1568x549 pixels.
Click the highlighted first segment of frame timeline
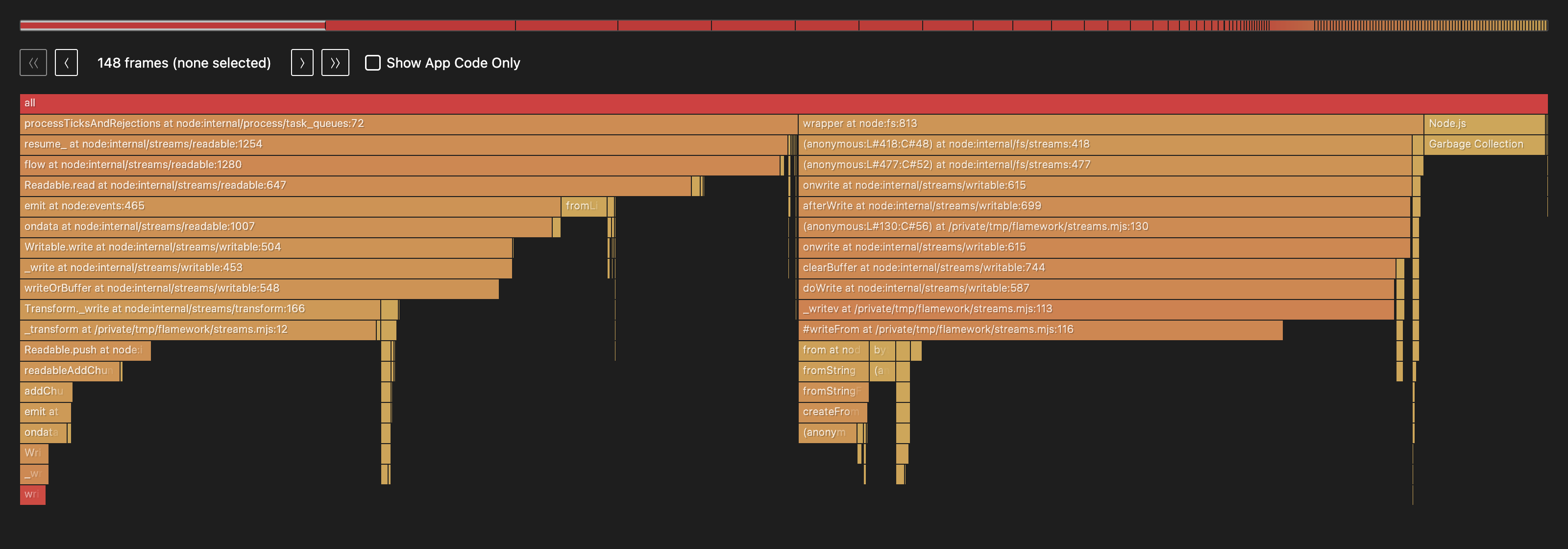(x=173, y=25)
